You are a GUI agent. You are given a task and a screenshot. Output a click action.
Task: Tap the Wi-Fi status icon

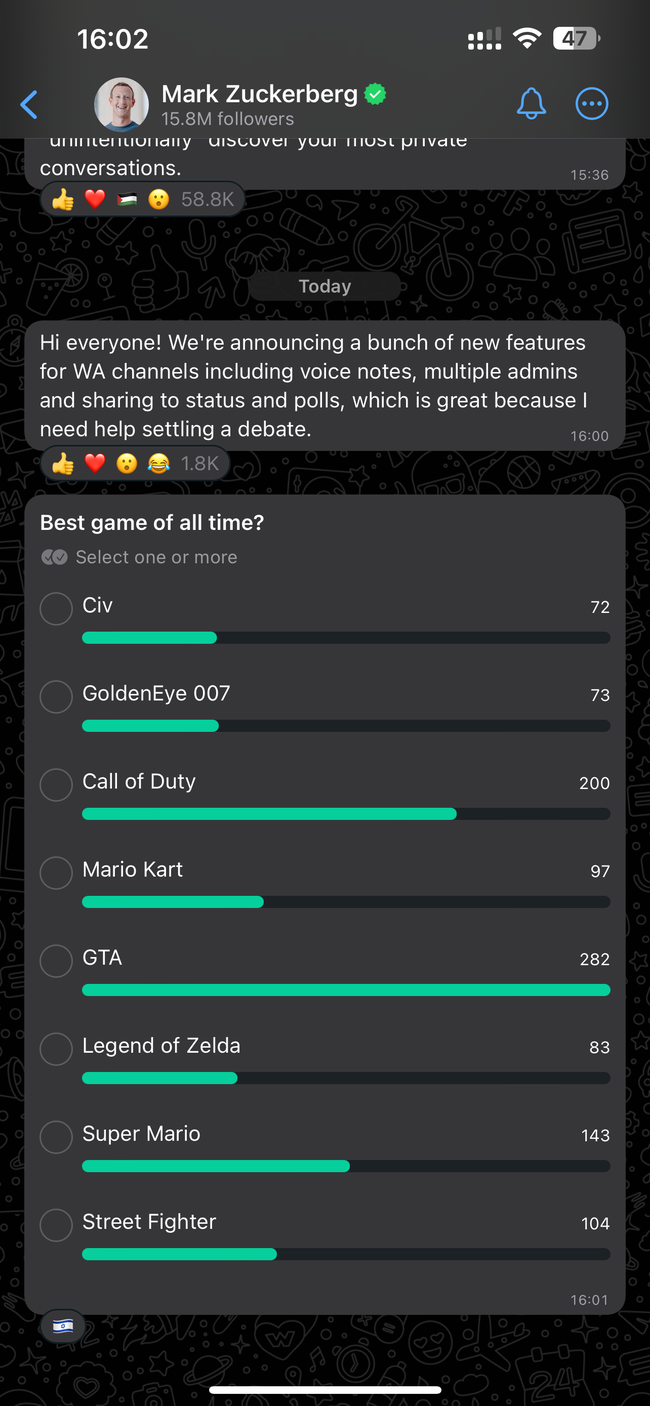pyautogui.click(x=526, y=39)
